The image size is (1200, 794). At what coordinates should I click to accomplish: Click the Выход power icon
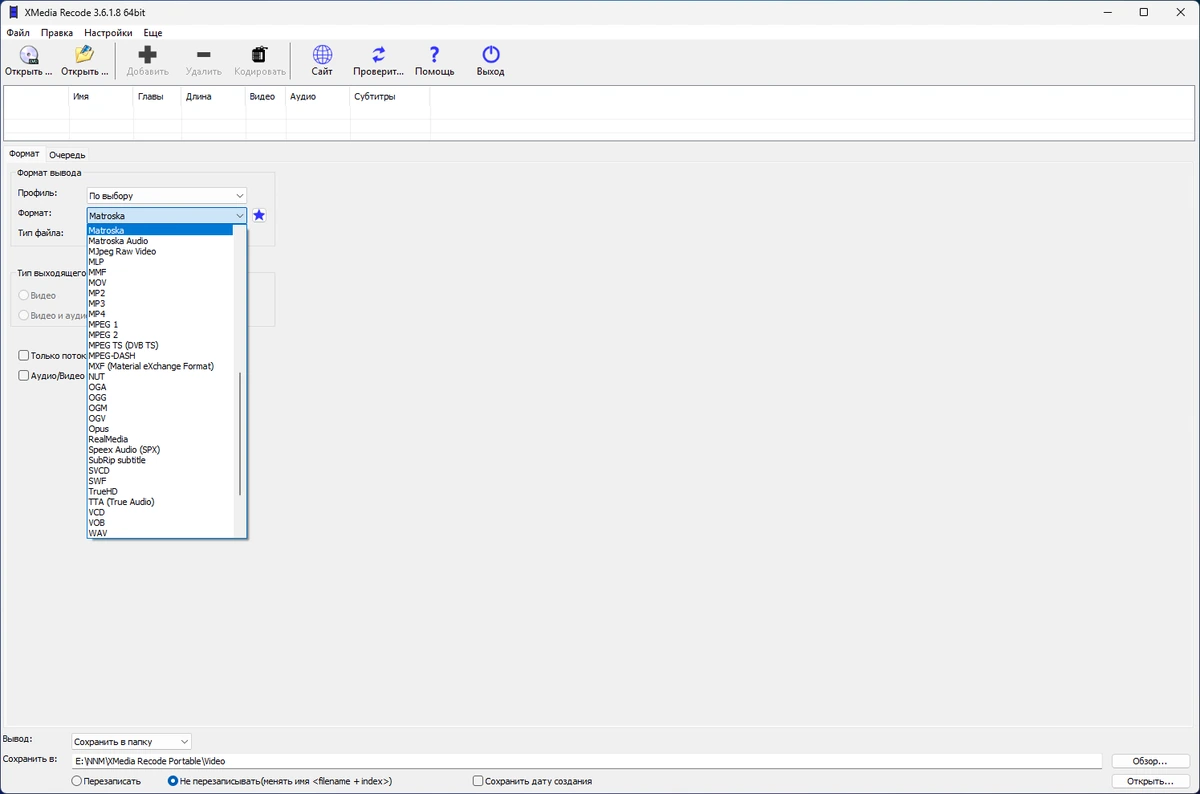point(491,55)
